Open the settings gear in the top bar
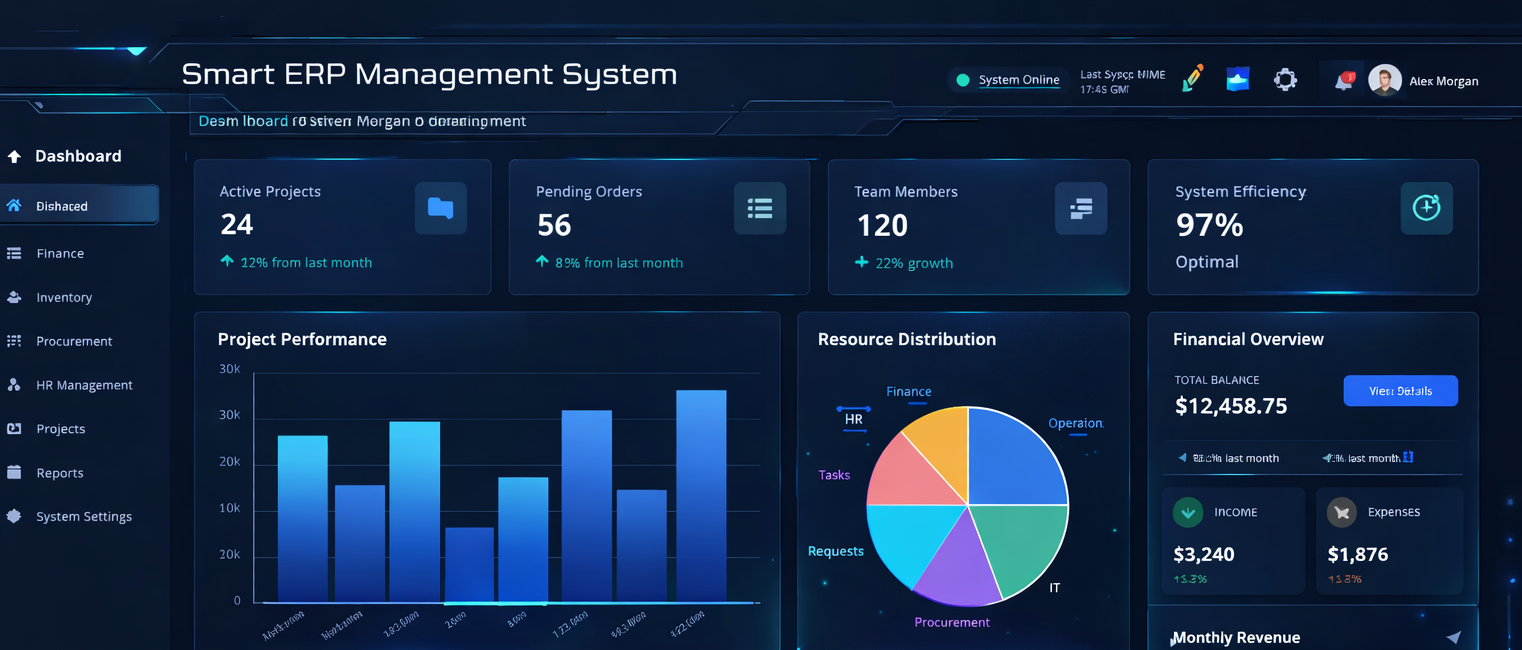Screen dimensions: 1522x650 point(1285,80)
